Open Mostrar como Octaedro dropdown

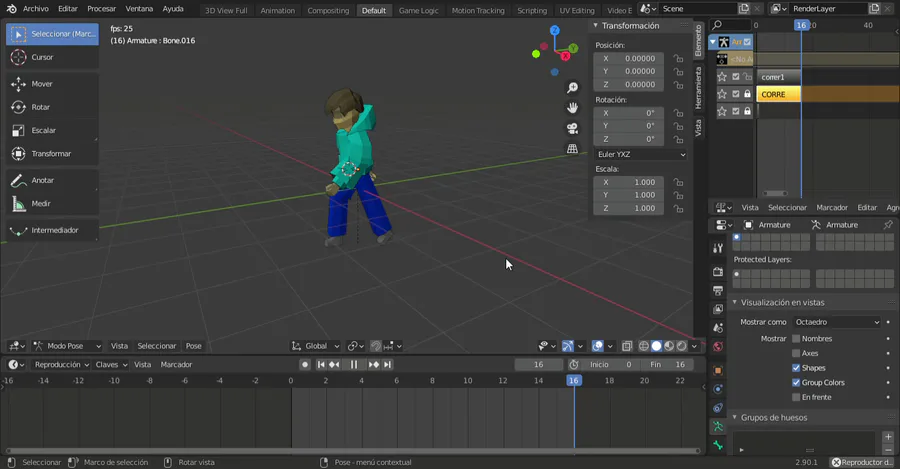coord(837,322)
